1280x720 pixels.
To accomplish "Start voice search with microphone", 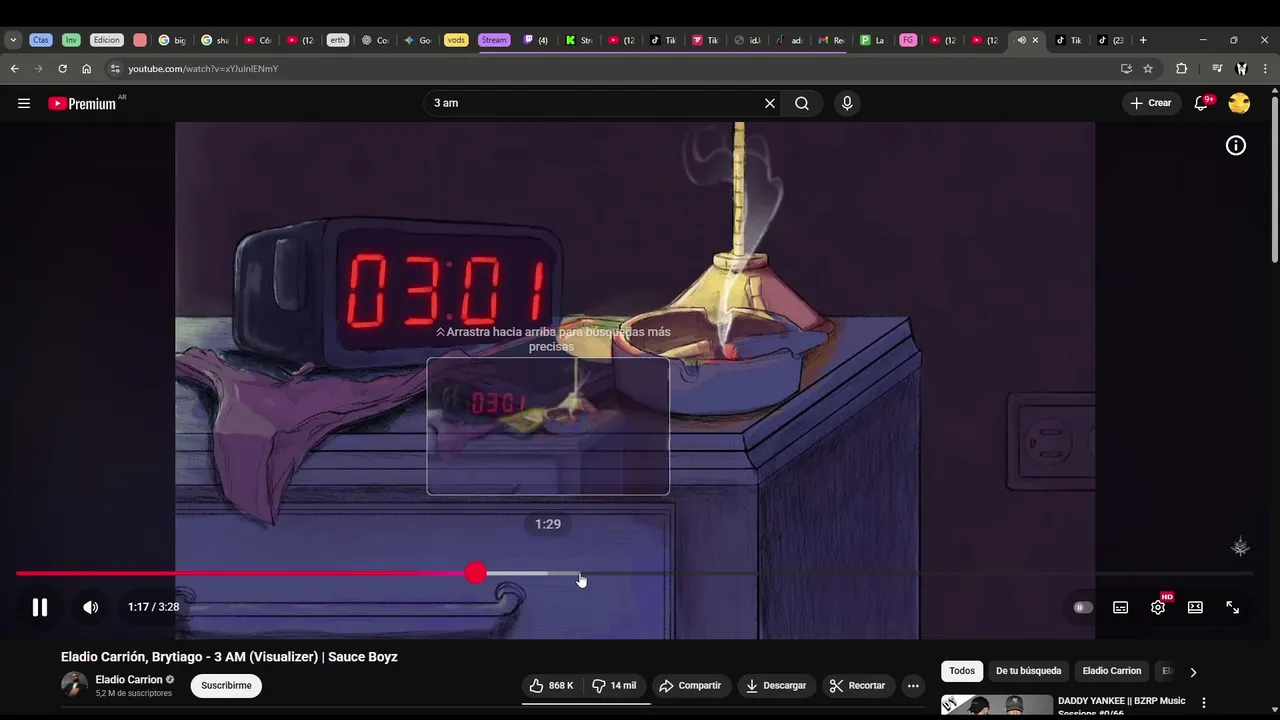I will [x=847, y=103].
